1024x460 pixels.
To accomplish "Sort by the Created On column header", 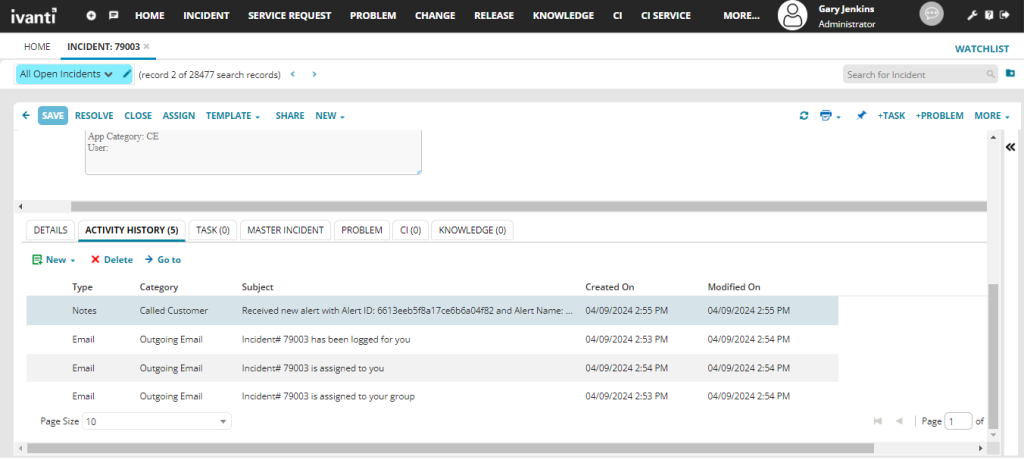I will [x=609, y=287].
